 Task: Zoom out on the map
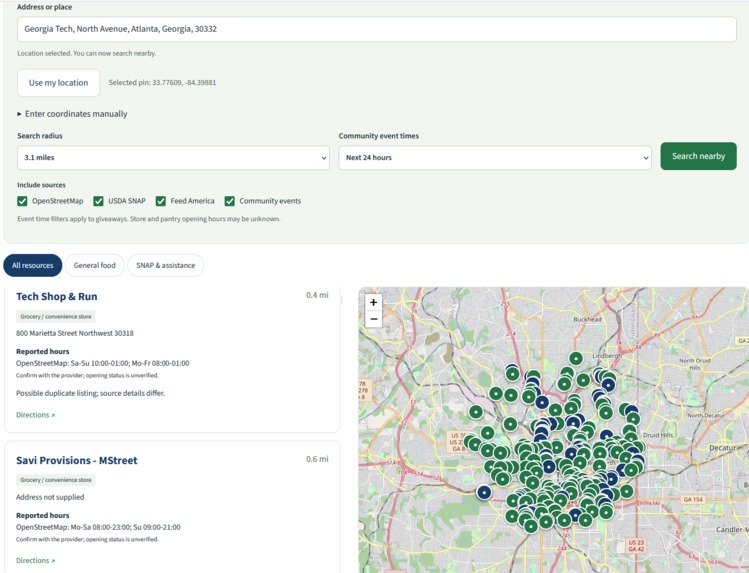pos(374,319)
